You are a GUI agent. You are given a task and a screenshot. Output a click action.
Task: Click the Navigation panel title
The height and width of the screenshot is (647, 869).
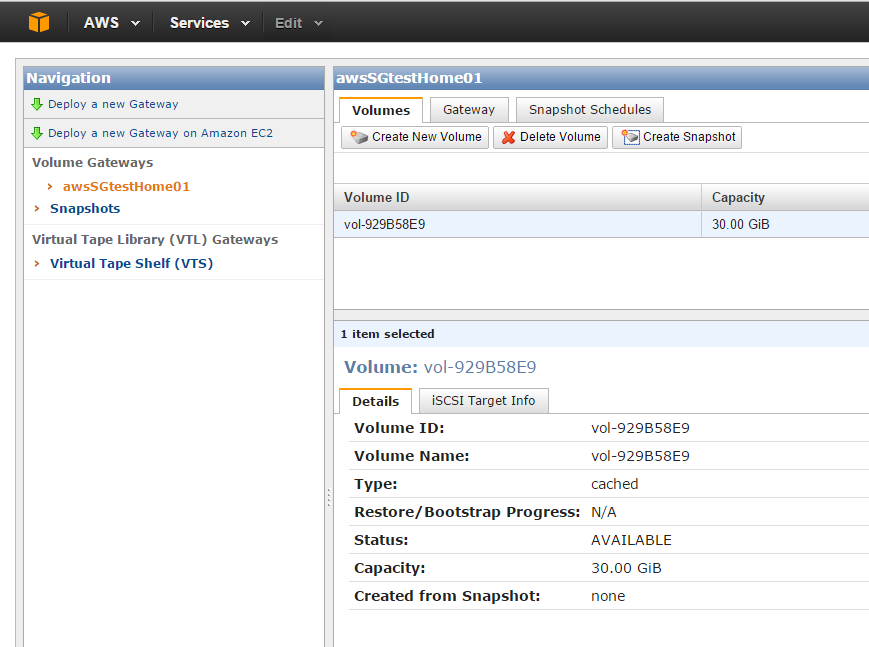(69, 78)
